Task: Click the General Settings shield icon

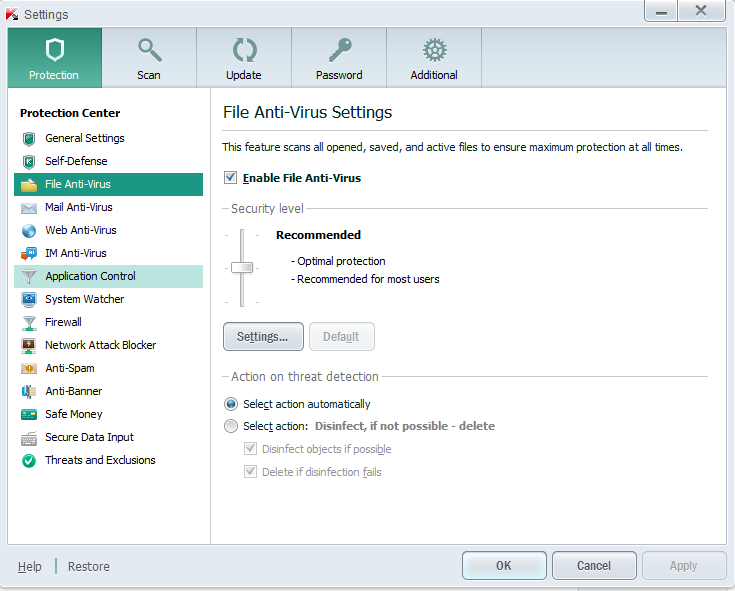Action: pos(29,139)
